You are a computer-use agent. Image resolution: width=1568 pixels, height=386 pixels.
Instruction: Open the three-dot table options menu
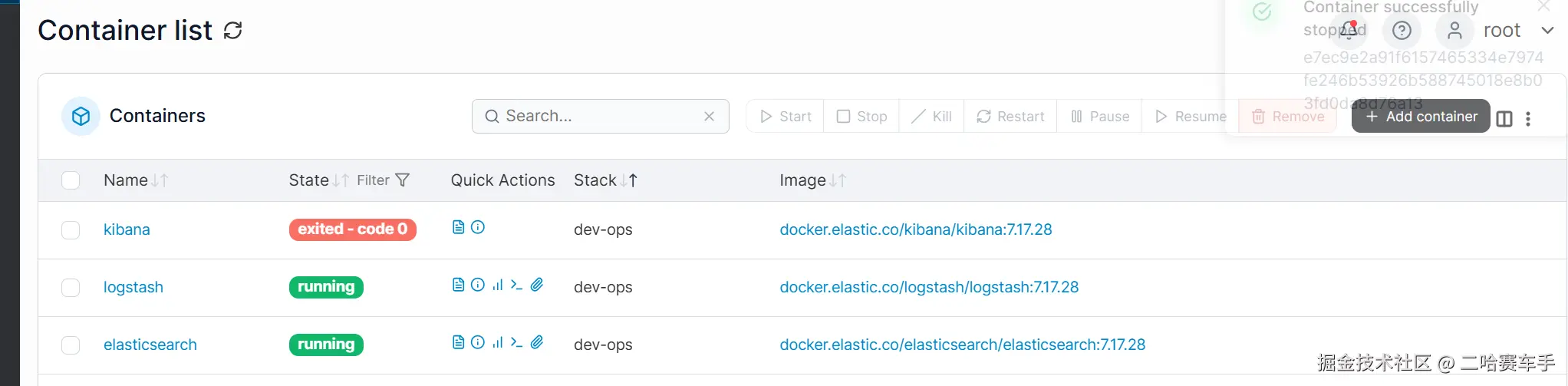(1528, 119)
